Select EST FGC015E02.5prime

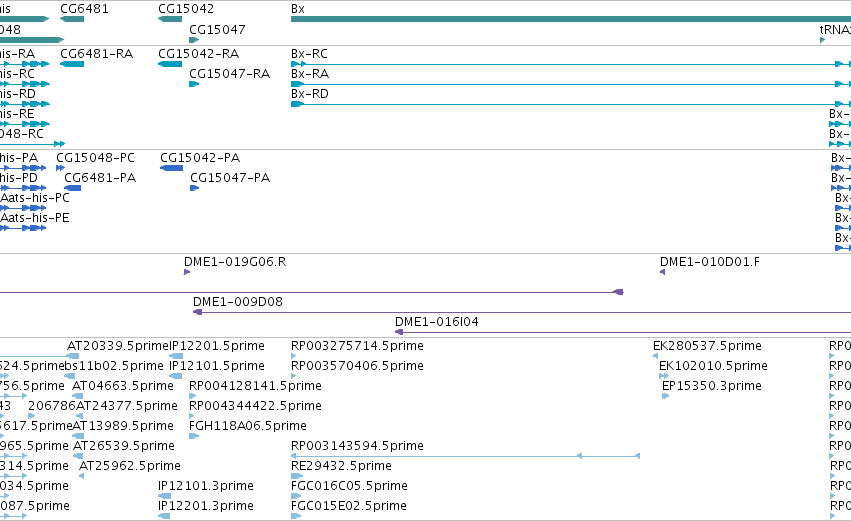pos(348,506)
